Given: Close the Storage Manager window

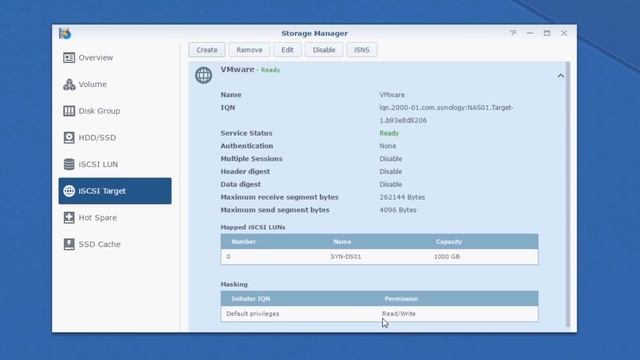Looking at the screenshot, I should coord(564,33).
